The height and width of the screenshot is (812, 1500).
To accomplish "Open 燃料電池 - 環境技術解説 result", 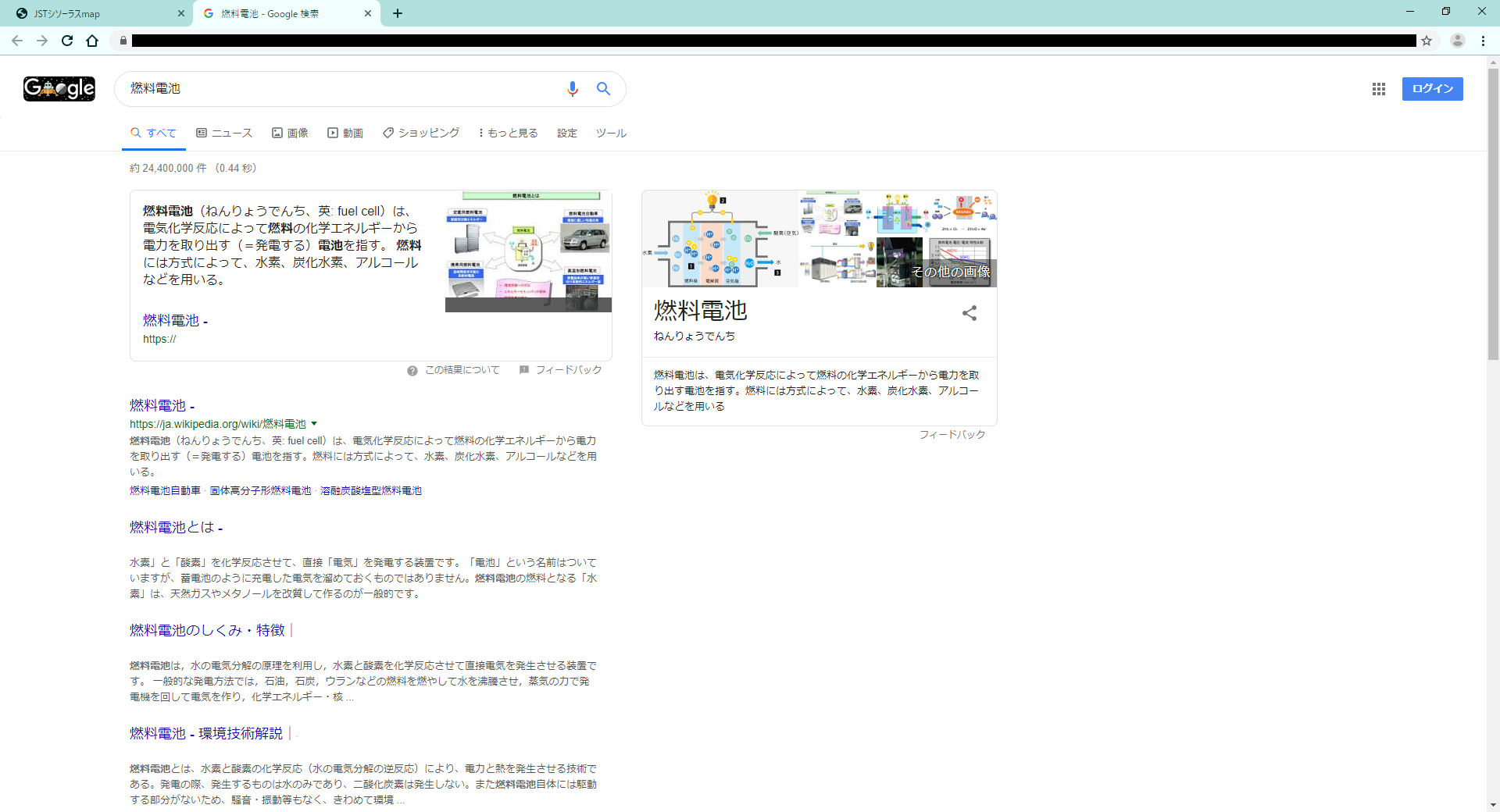I will point(206,734).
